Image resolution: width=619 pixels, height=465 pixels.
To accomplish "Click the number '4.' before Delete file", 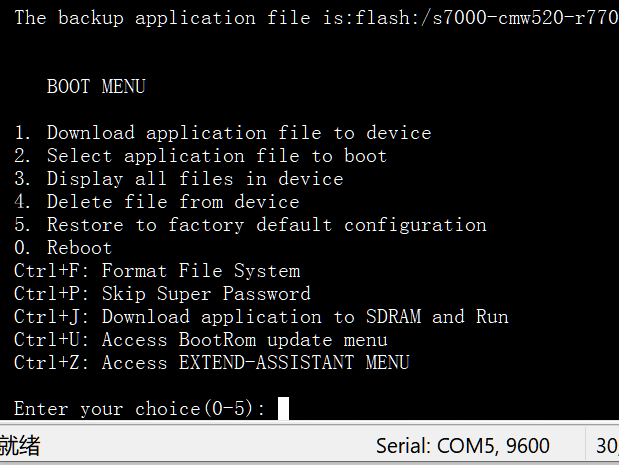I will [x=24, y=202].
